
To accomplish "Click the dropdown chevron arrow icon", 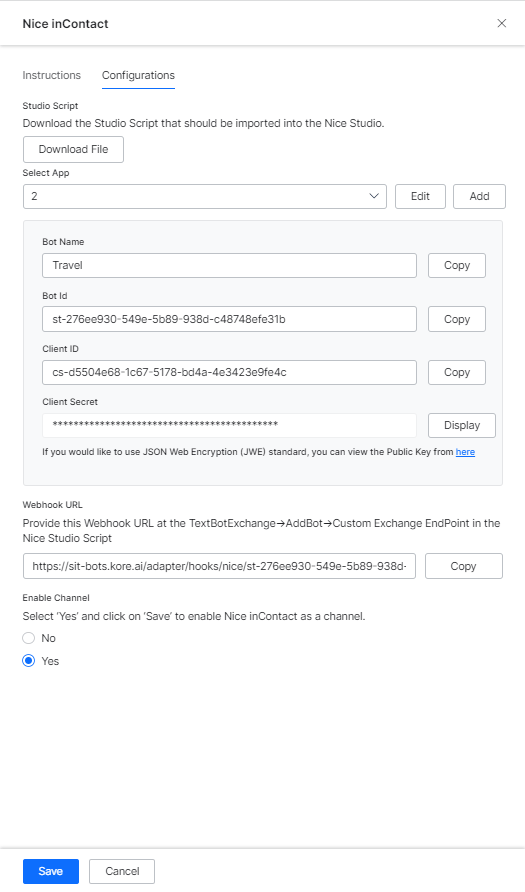I will click(374, 196).
